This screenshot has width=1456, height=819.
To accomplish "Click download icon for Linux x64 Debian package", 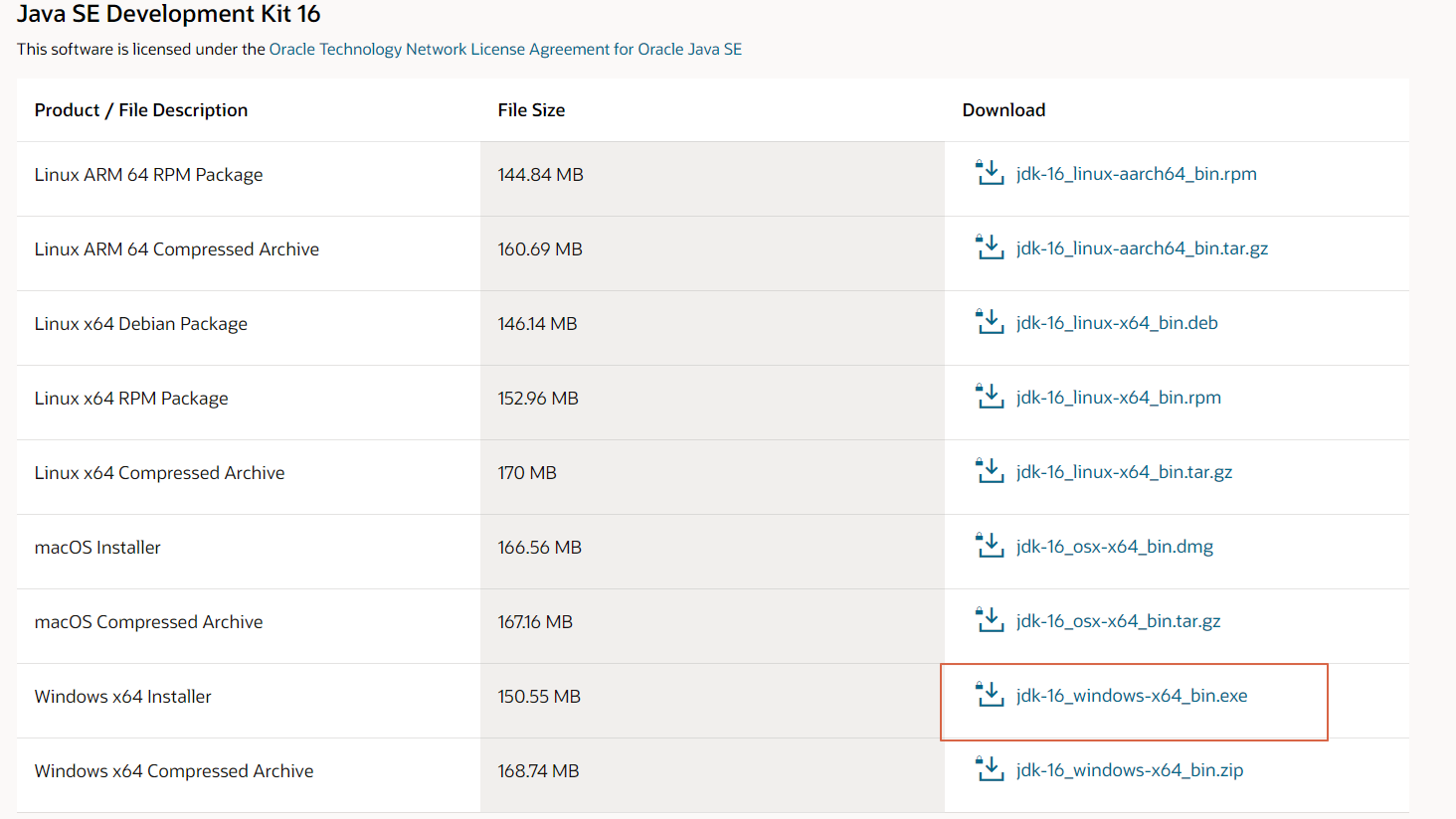I will click(990, 322).
